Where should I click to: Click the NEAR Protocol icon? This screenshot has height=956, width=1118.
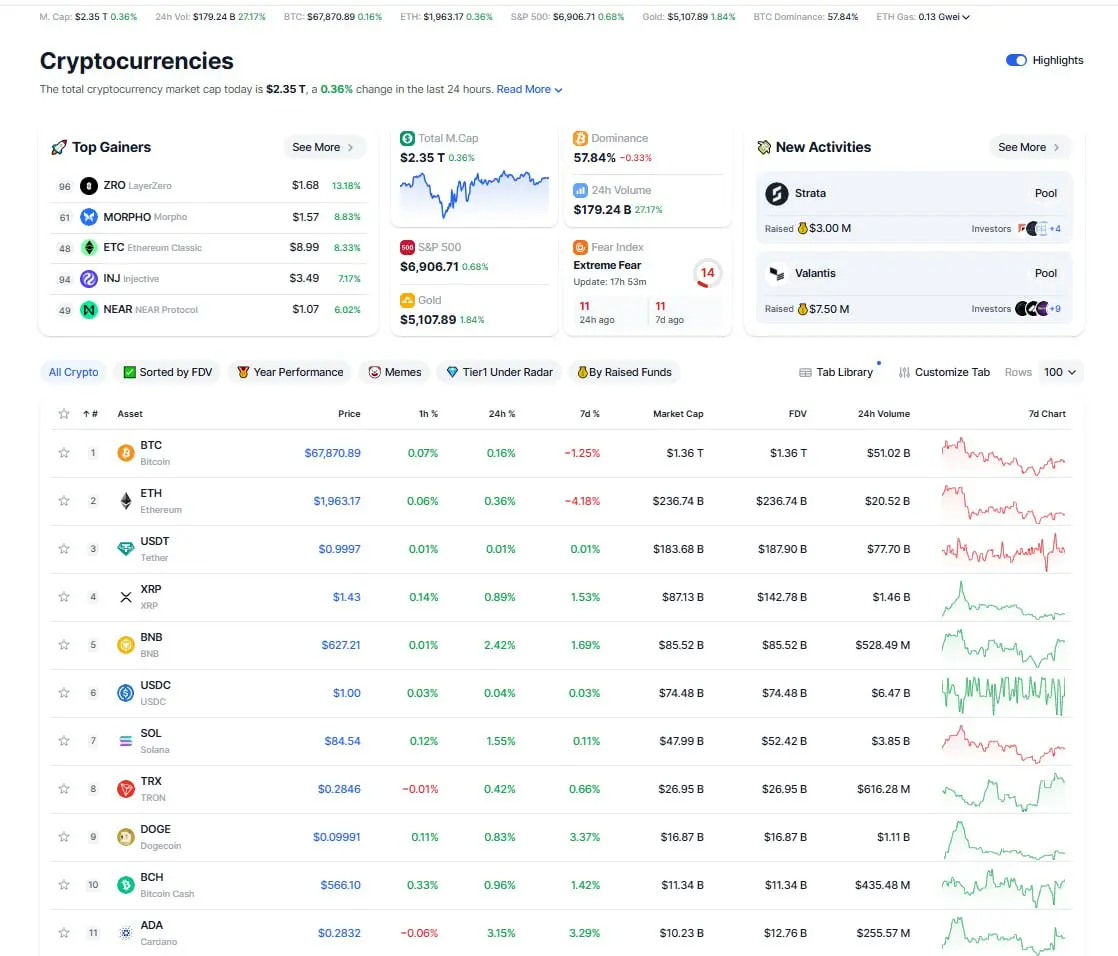[88, 309]
